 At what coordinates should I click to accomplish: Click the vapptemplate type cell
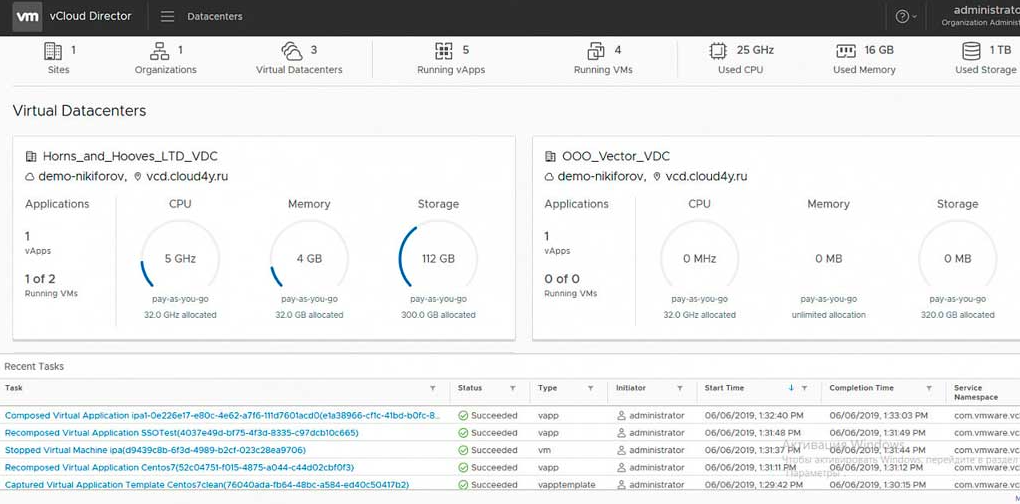(x=567, y=484)
